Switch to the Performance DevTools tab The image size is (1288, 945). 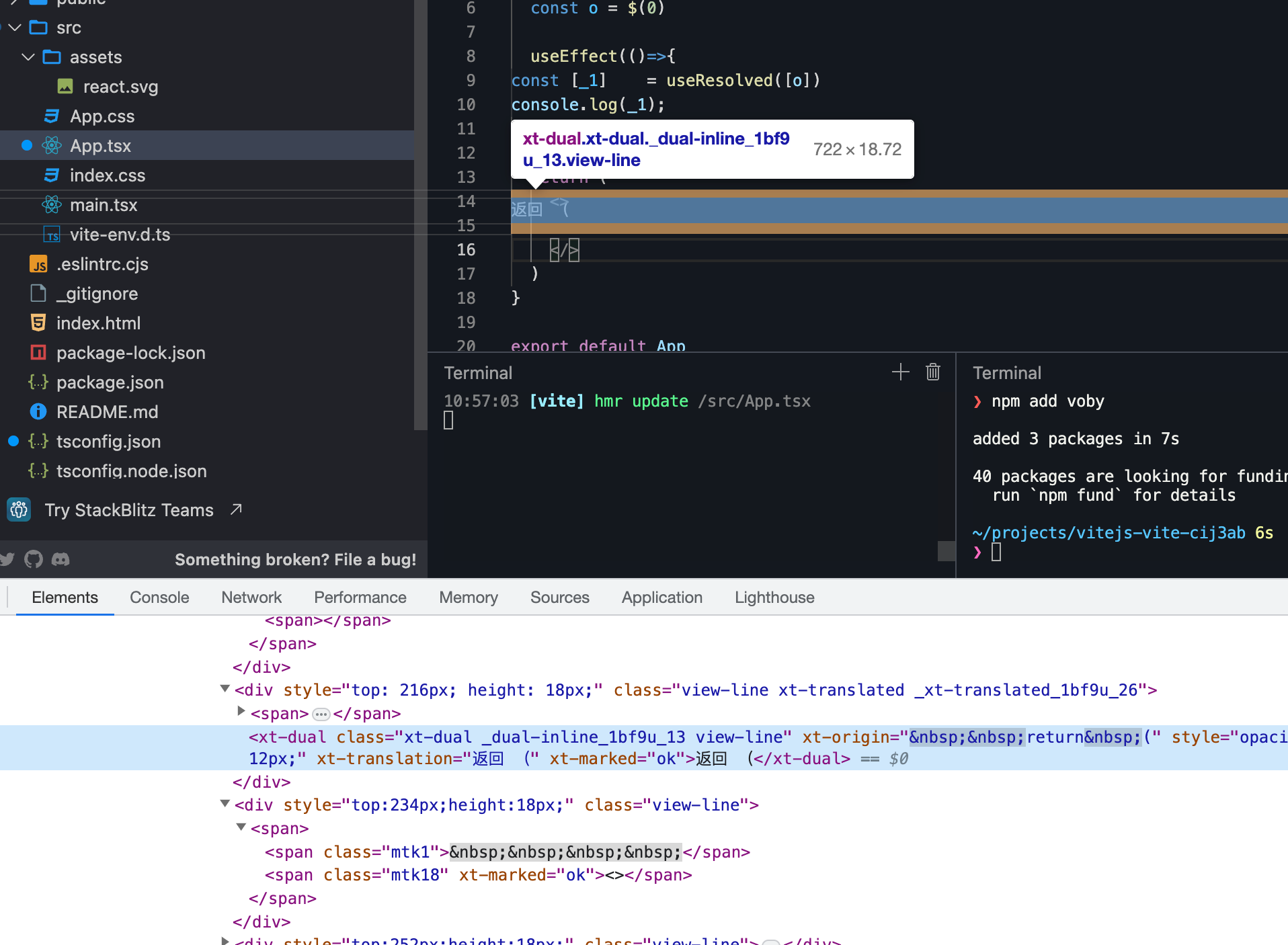coord(360,598)
